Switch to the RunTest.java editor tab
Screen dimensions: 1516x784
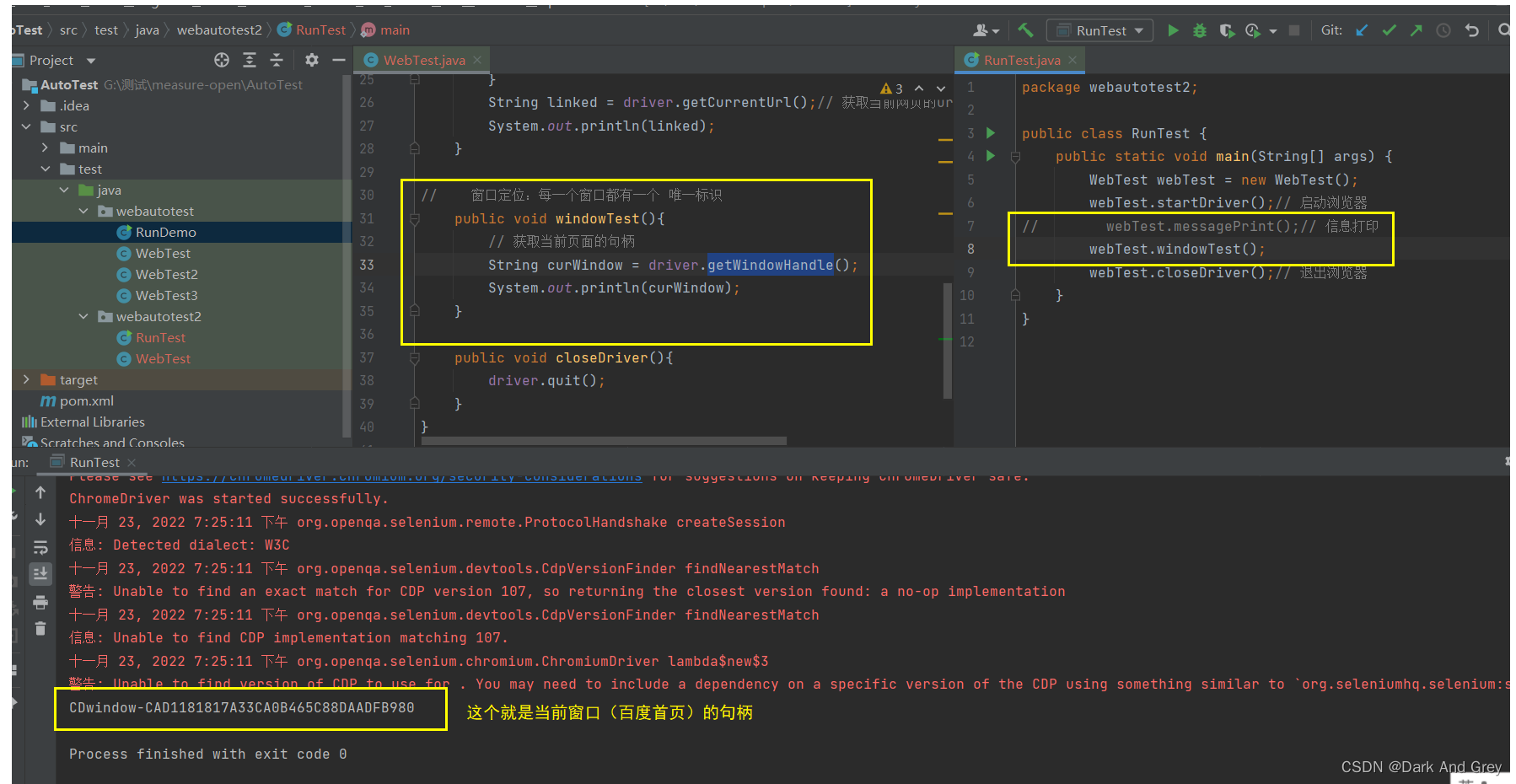1022,60
